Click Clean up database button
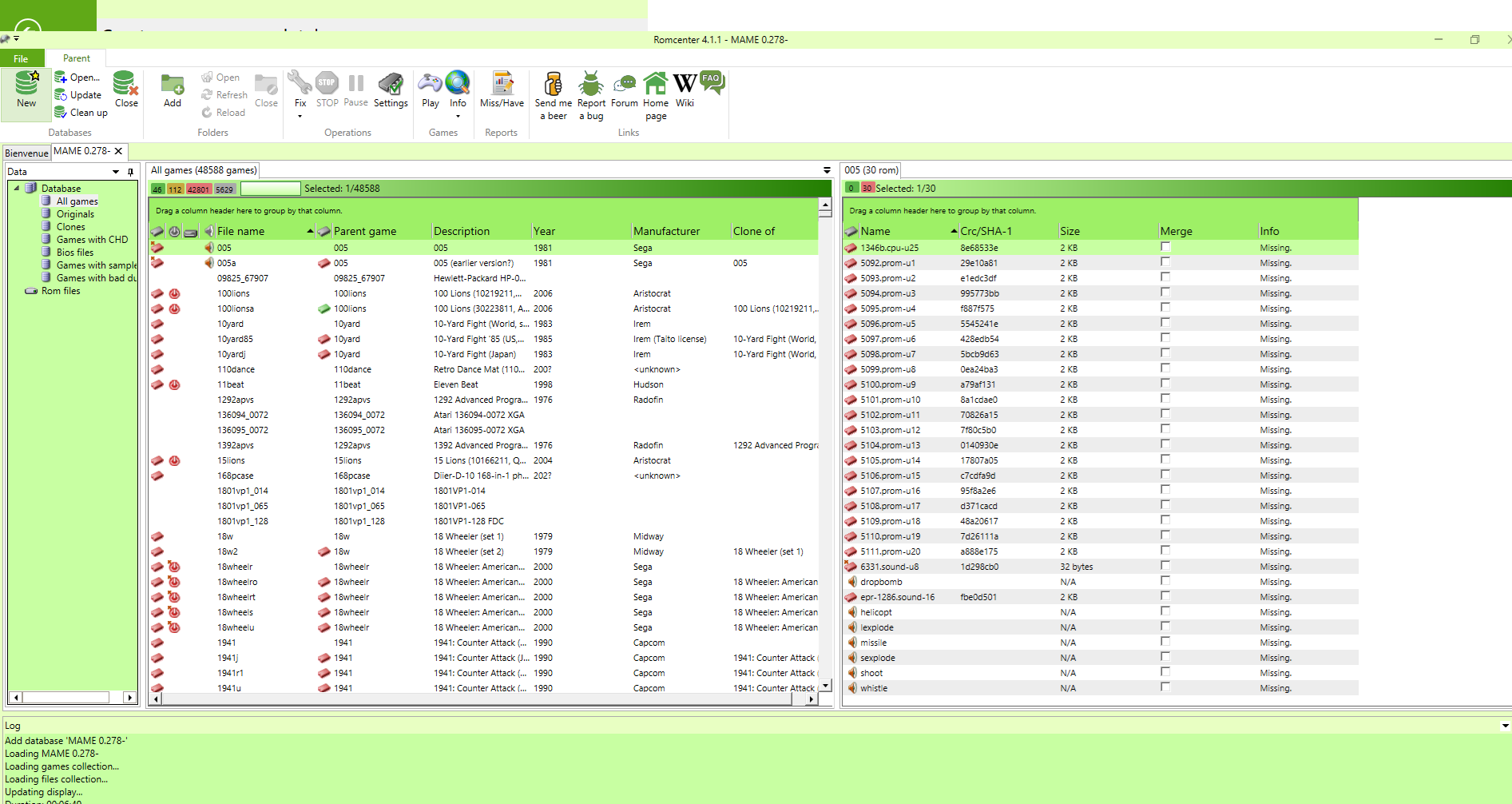Image resolution: width=1512 pixels, height=804 pixels. point(81,113)
